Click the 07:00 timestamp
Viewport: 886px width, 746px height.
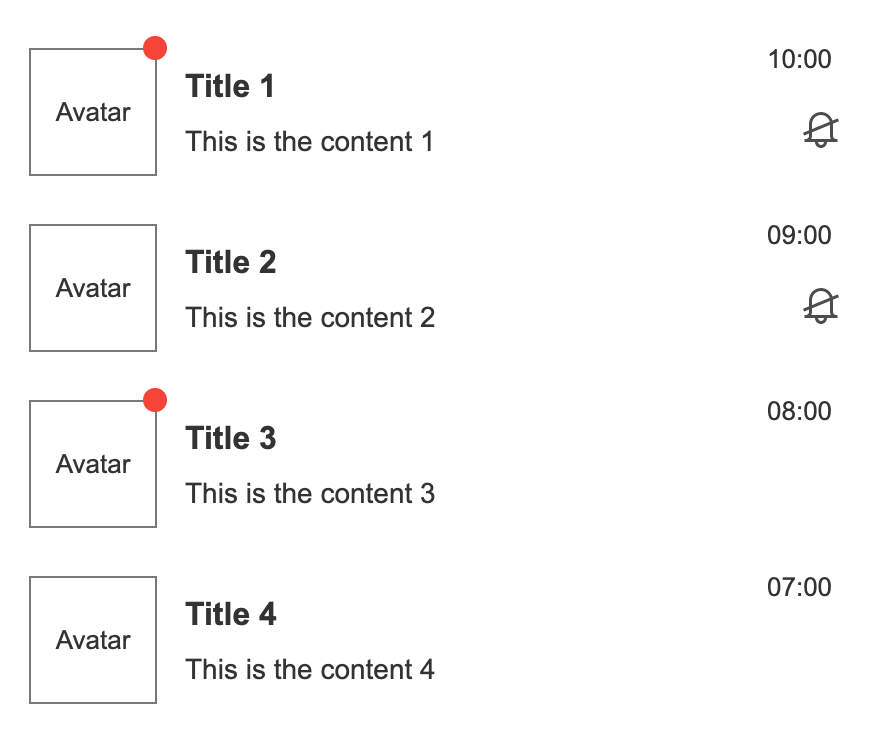pos(801,587)
